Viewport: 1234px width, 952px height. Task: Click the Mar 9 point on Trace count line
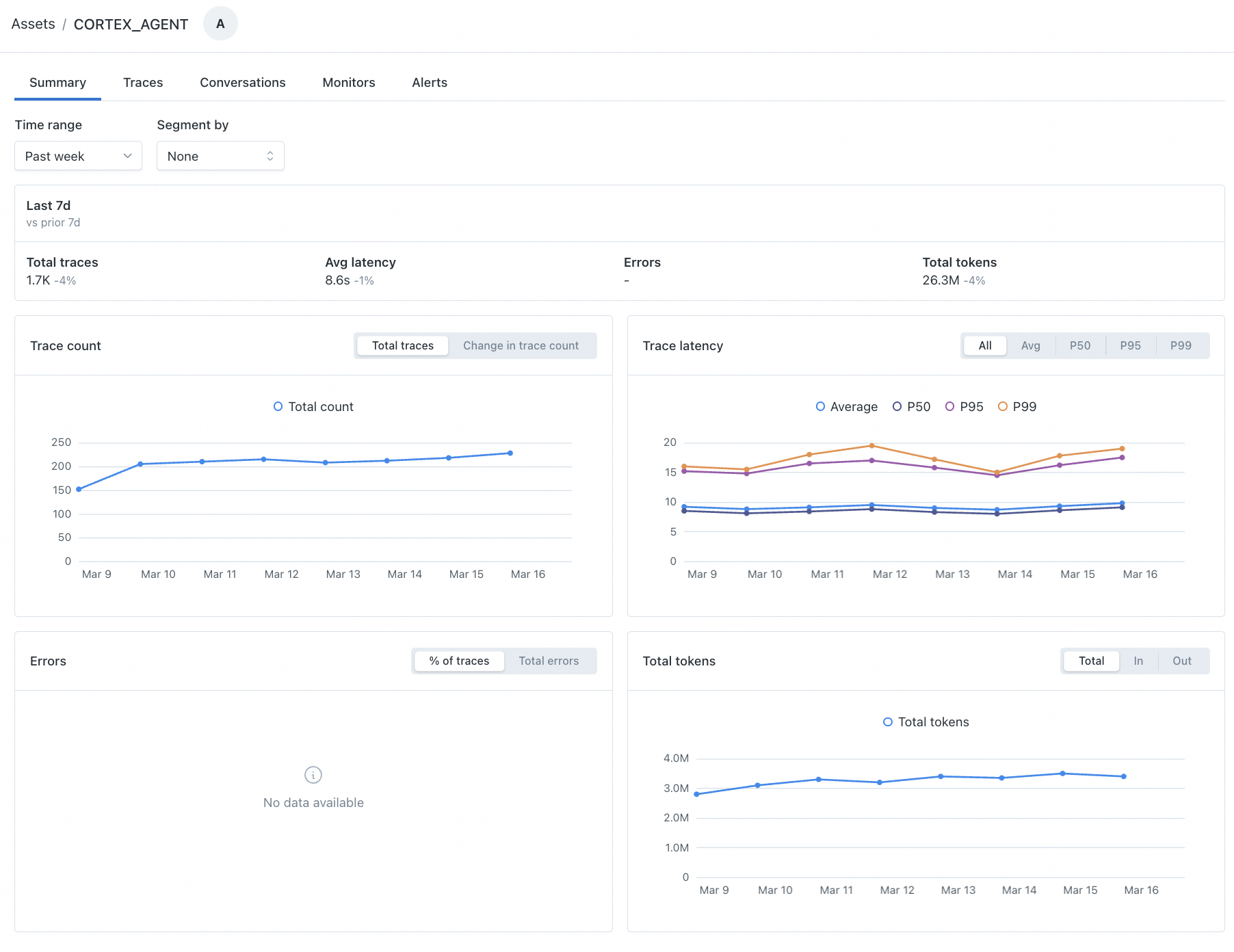pos(79,489)
